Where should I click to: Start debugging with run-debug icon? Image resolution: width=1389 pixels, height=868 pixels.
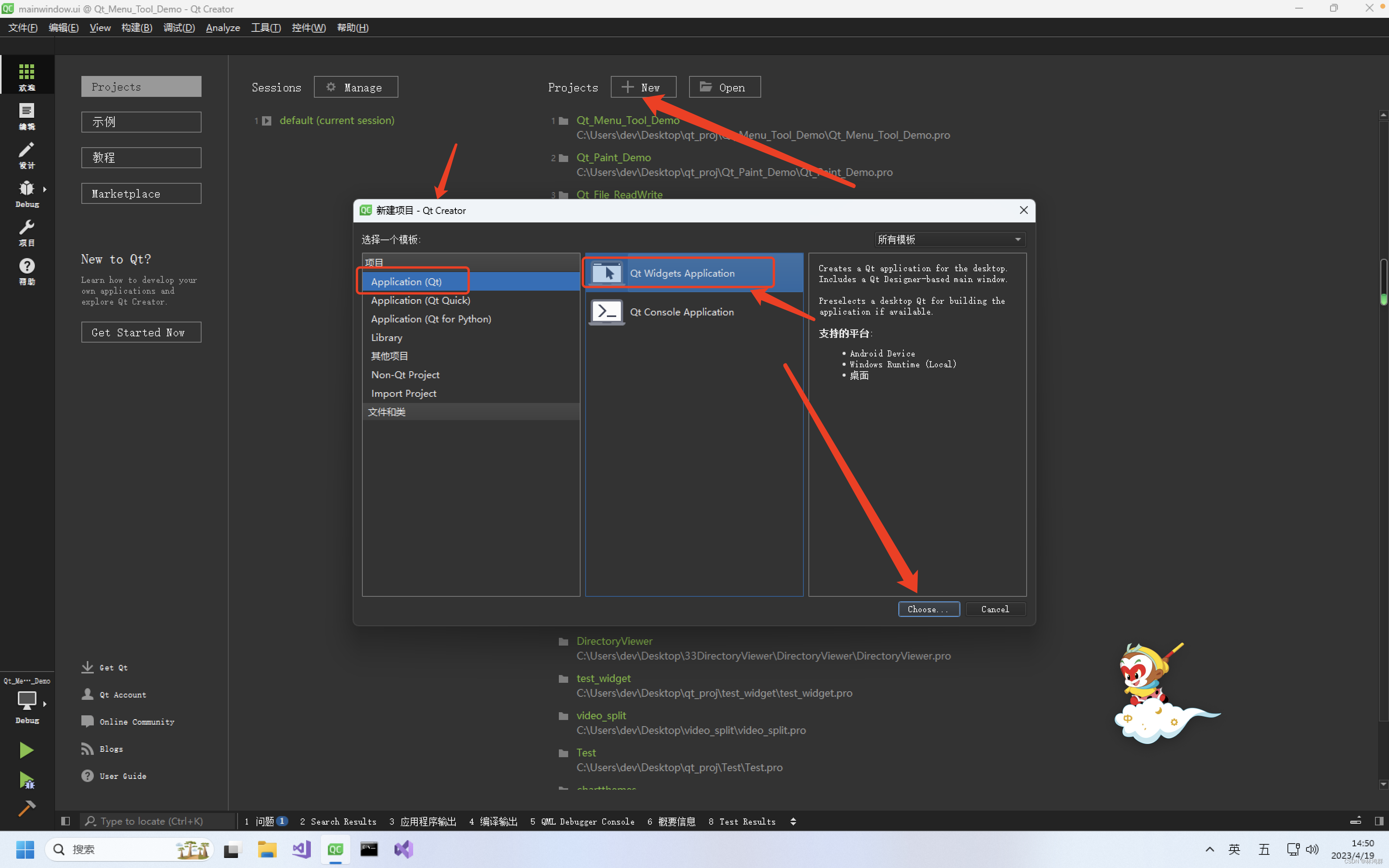(26, 780)
